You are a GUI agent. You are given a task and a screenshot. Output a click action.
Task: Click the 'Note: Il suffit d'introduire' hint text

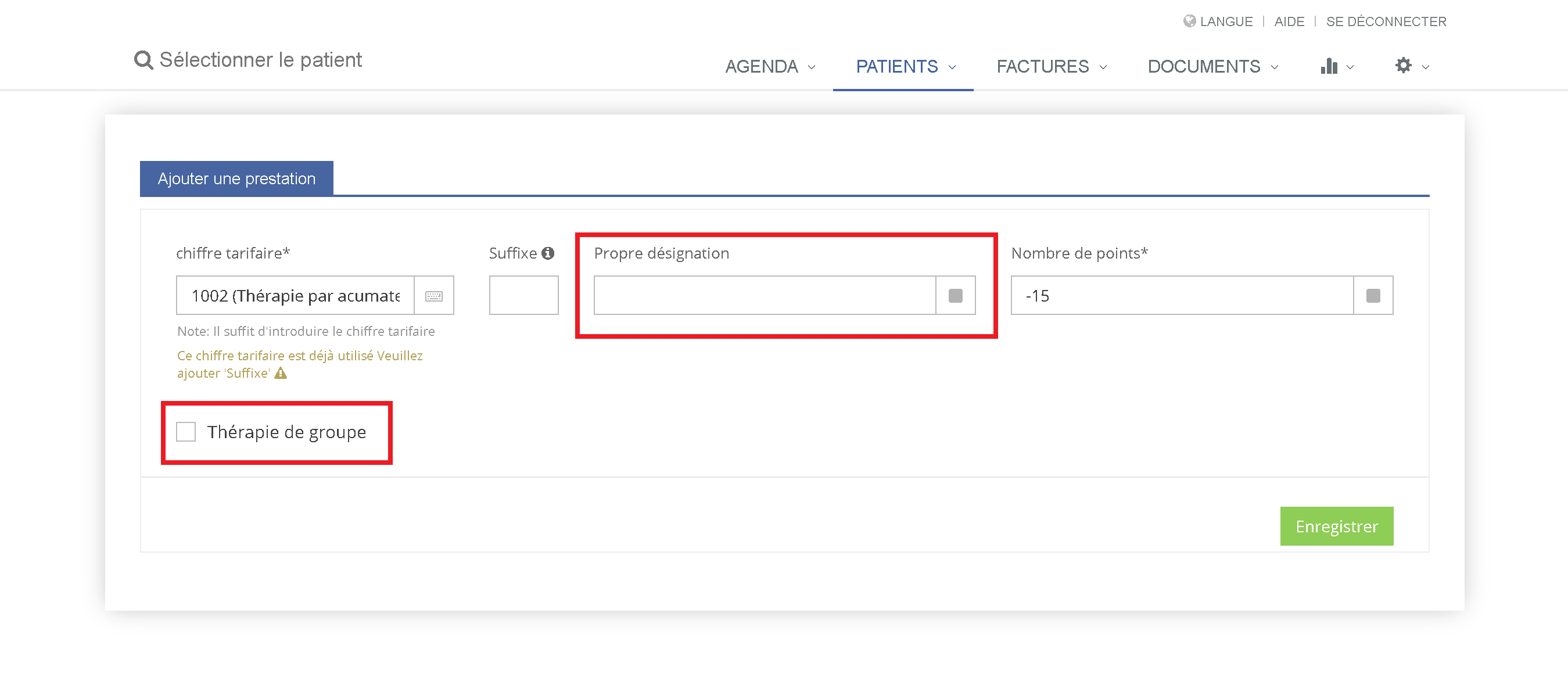click(x=306, y=331)
